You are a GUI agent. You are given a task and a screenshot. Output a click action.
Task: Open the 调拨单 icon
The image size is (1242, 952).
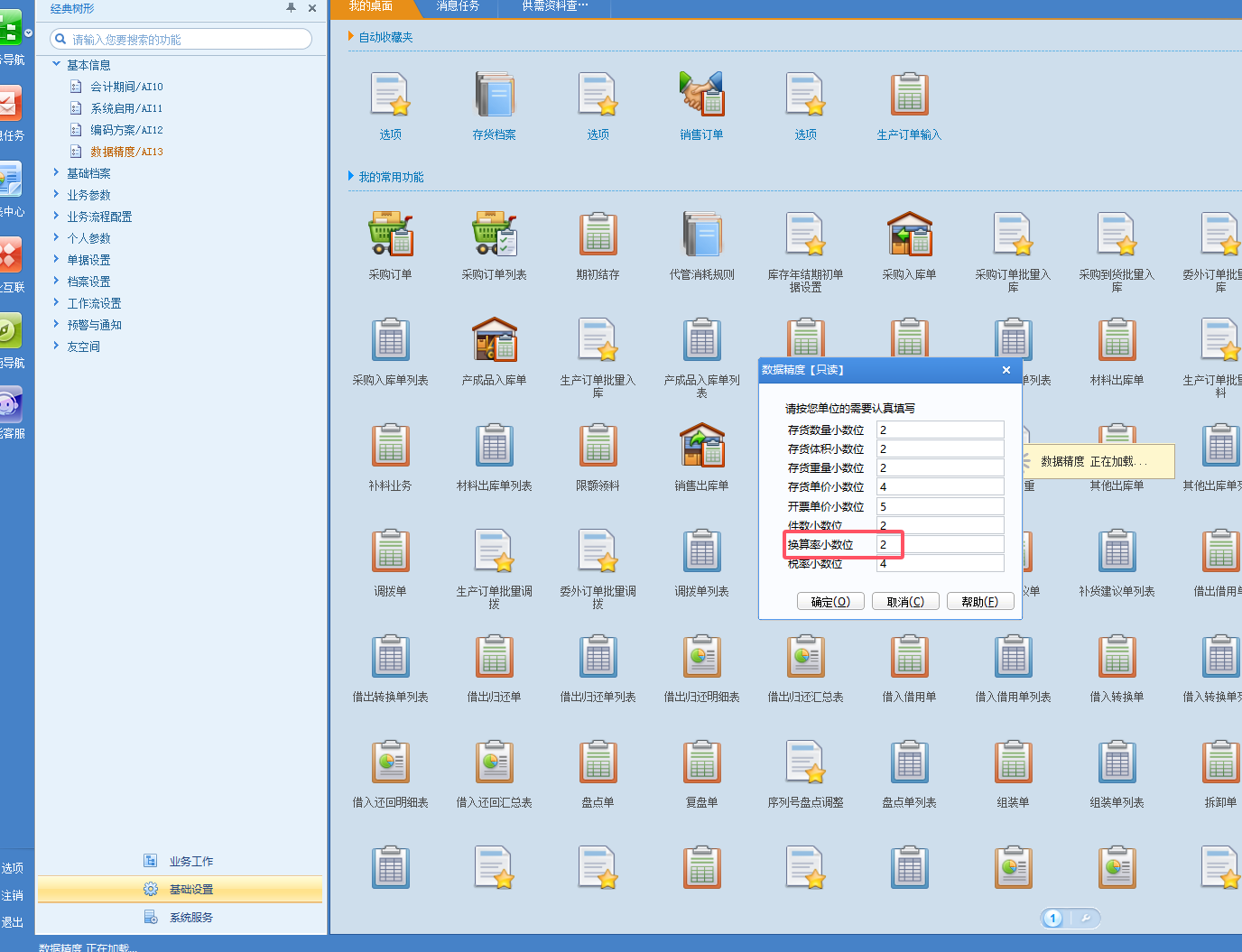(x=390, y=551)
